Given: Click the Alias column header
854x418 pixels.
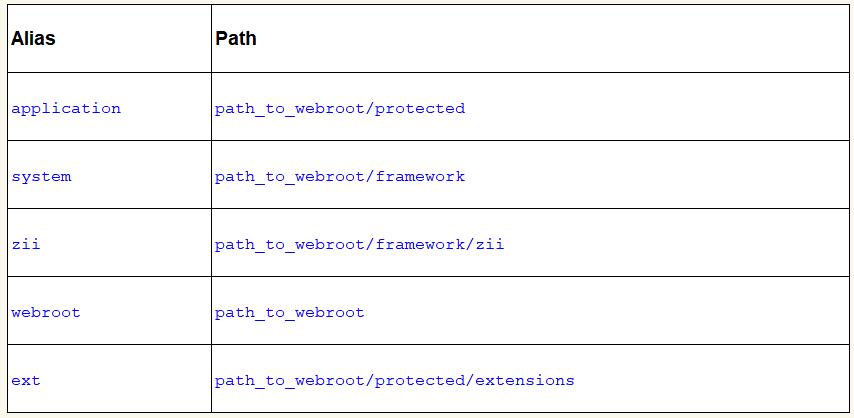Looking at the screenshot, I should pyautogui.click(x=33, y=39).
